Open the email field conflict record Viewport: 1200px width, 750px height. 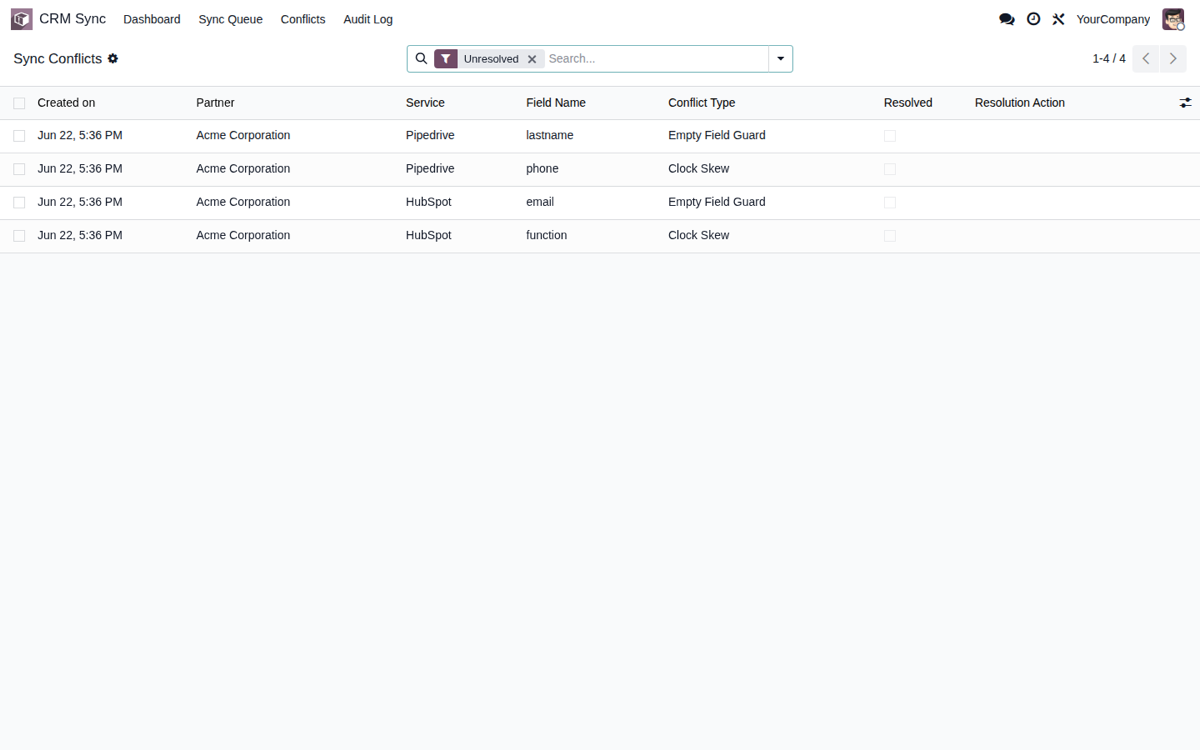tap(540, 202)
